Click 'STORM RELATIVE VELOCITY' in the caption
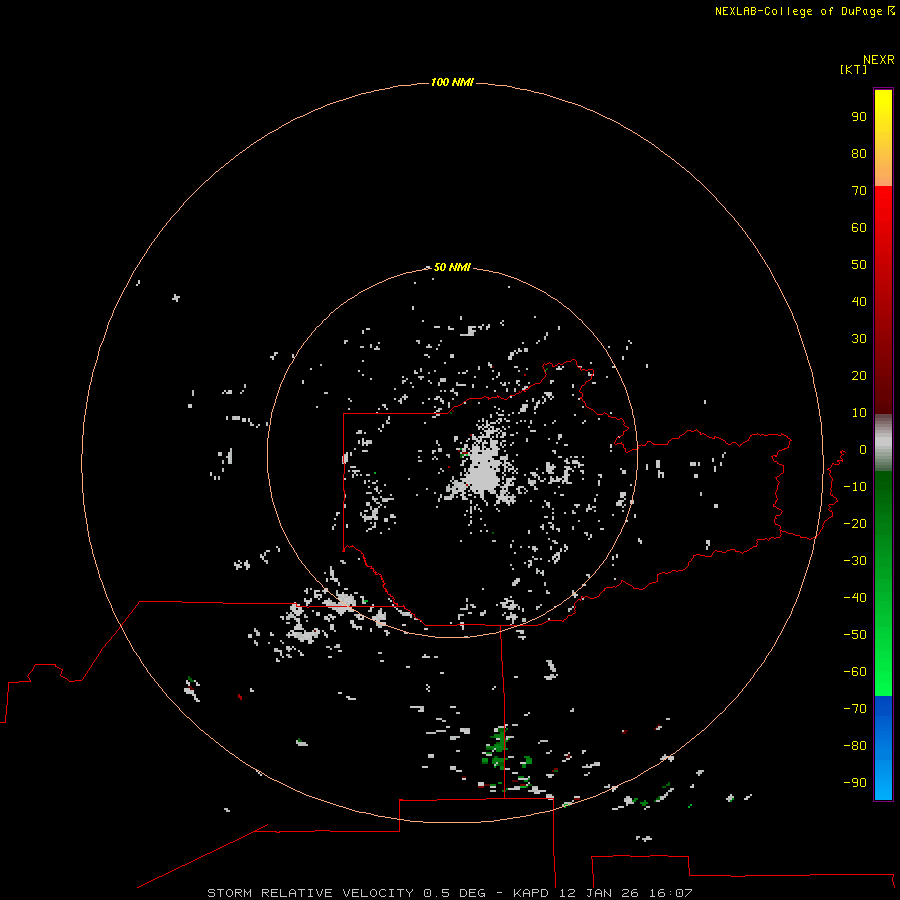 [310, 893]
